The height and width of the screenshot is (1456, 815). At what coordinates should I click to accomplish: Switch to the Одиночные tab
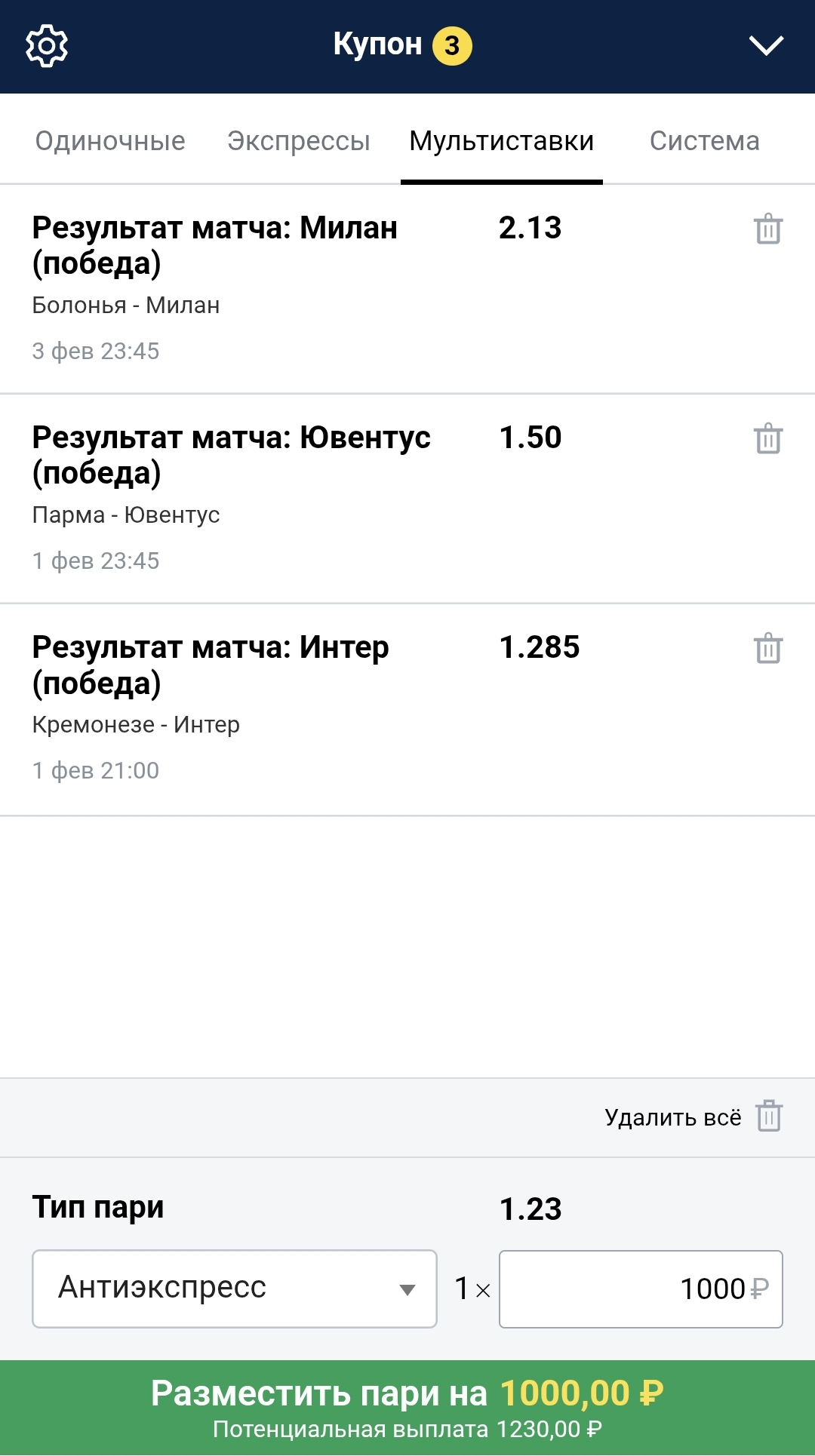coord(110,141)
